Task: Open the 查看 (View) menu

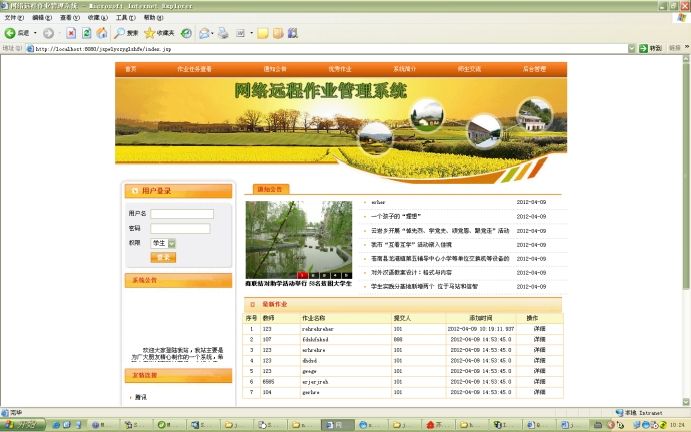Action: (x=70, y=18)
